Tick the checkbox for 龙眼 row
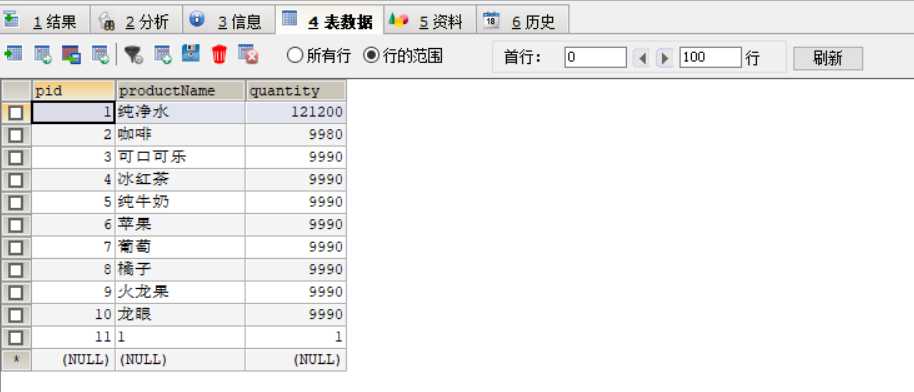The width and height of the screenshot is (914, 392). (16, 315)
